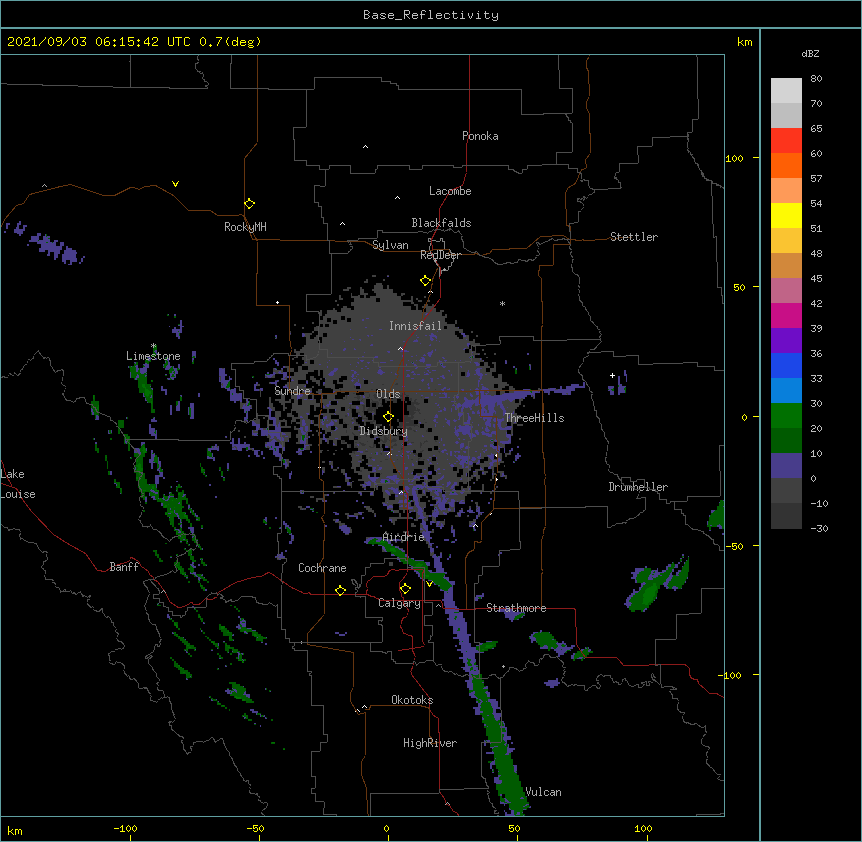
Task: Click the Stettler city label
Action: click(x=634, y=237)
